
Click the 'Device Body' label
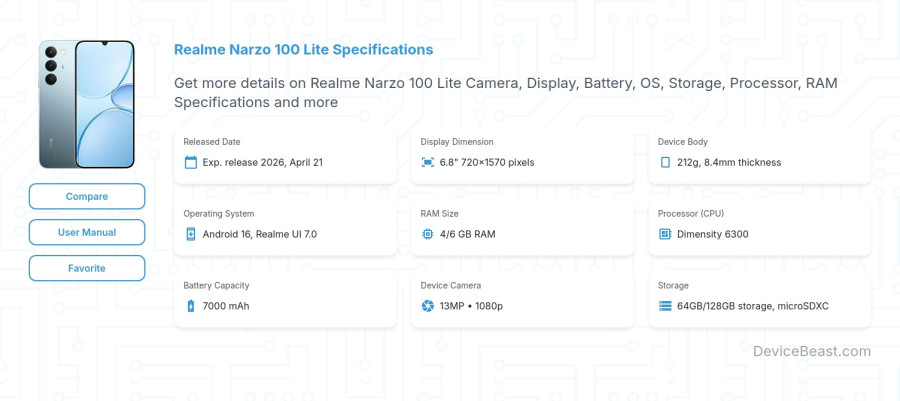(682, 142)
